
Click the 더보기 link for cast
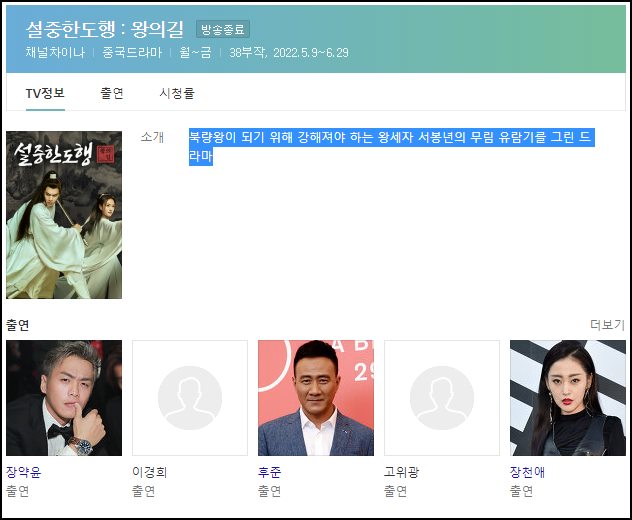(607, 324)
